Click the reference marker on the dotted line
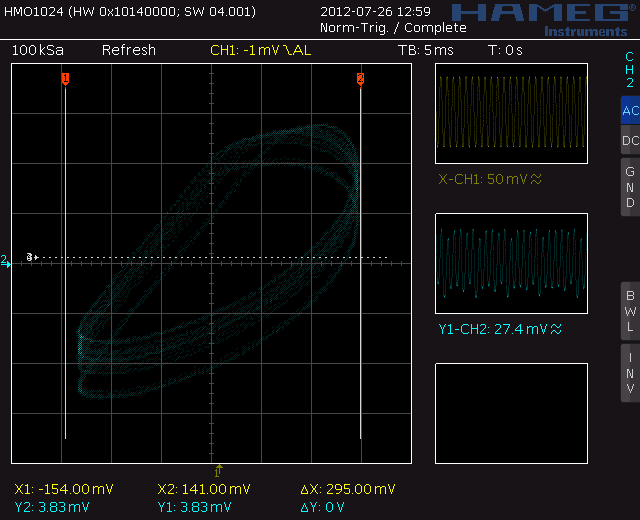 (x=31, y=257)
